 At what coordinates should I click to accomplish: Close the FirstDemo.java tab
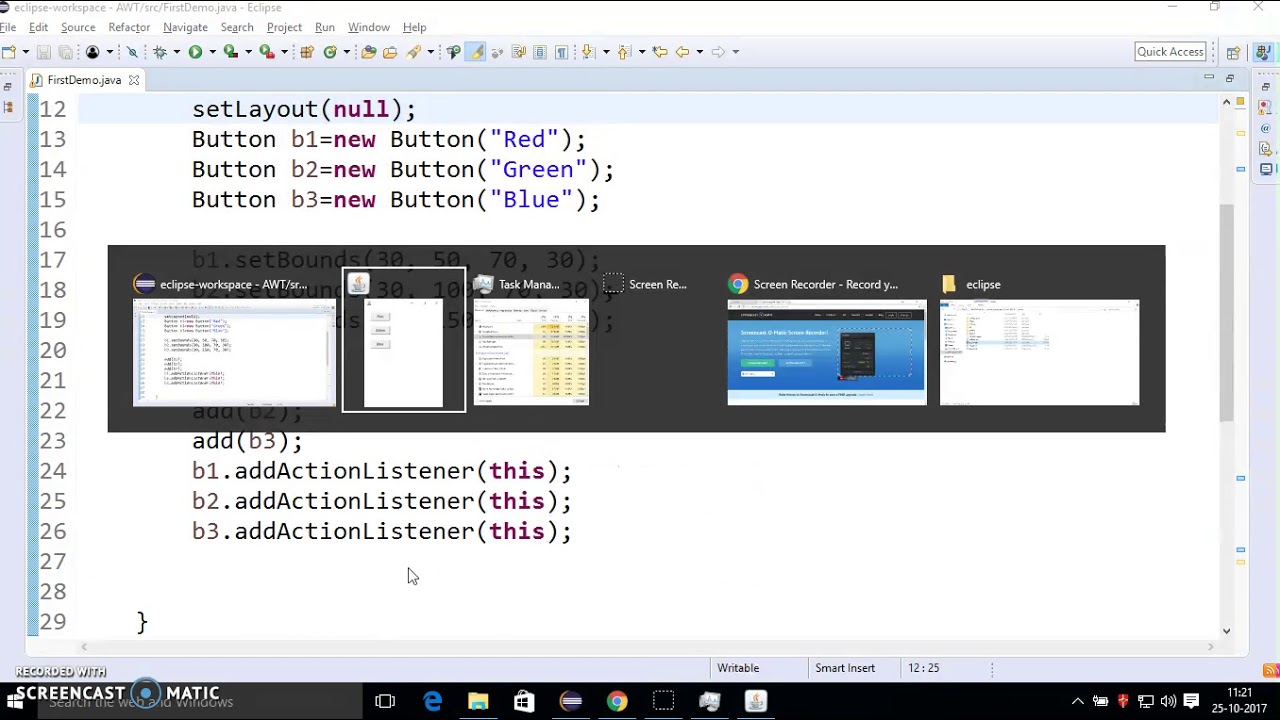coord(133,80)
